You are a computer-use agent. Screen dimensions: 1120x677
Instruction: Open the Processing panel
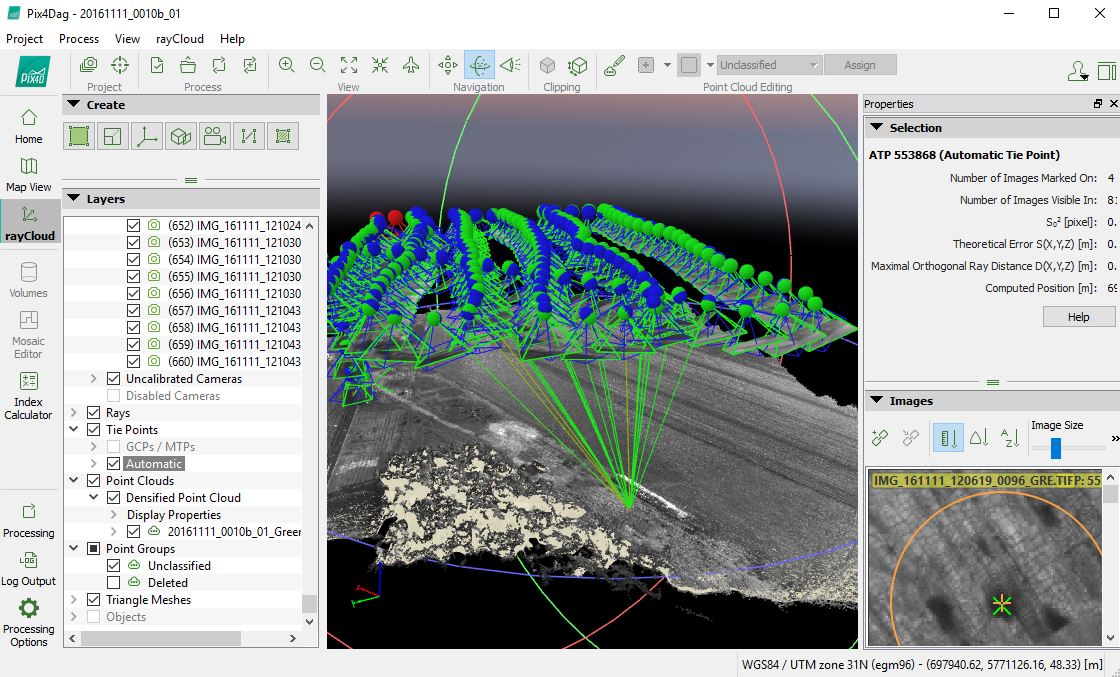pos(29,521)
